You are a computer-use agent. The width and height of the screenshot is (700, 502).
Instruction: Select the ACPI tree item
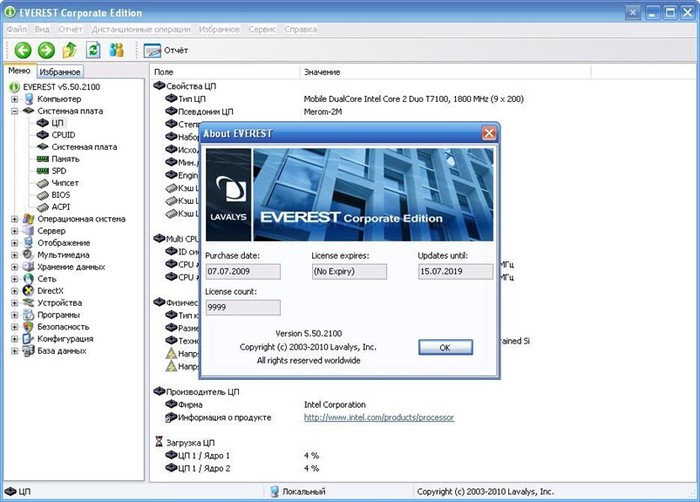pyautogui.click(x=61, y=207)
